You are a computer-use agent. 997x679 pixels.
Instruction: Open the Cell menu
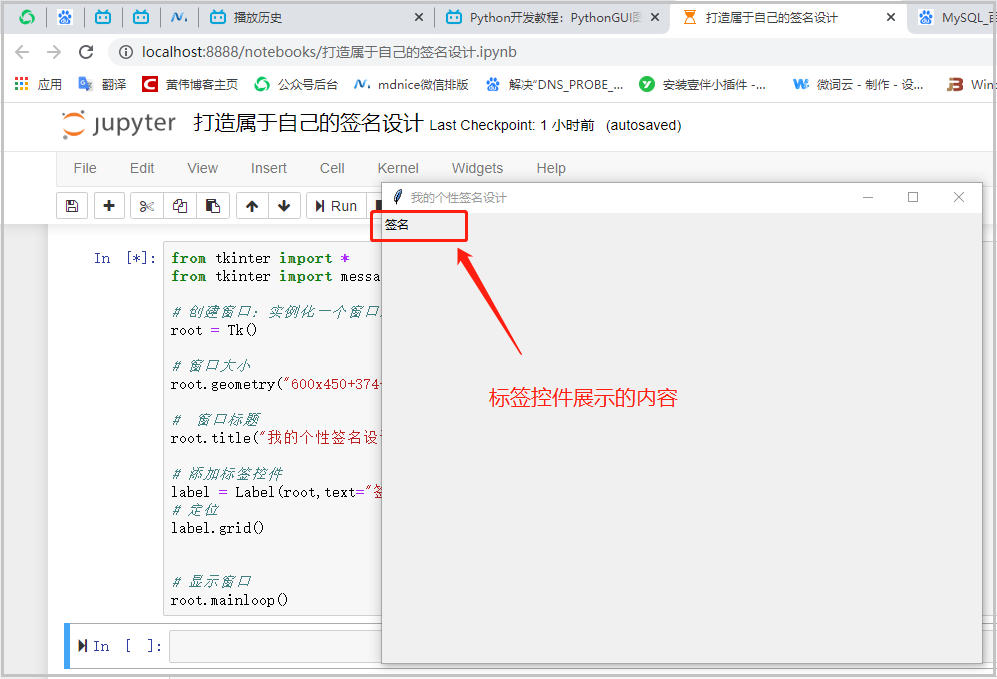coord(331,168)
